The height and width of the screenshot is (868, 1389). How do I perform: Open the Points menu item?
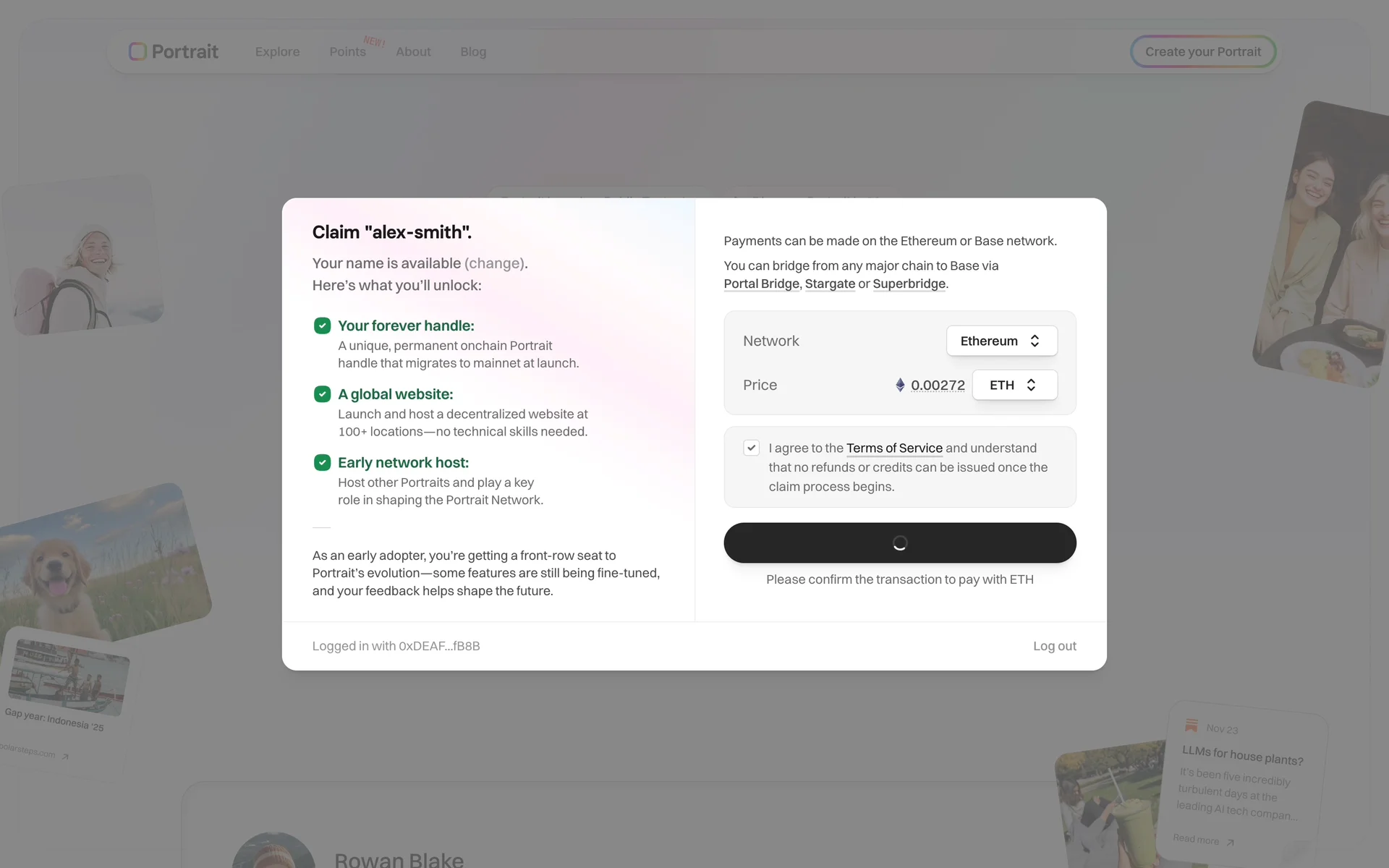coord(347,52)
